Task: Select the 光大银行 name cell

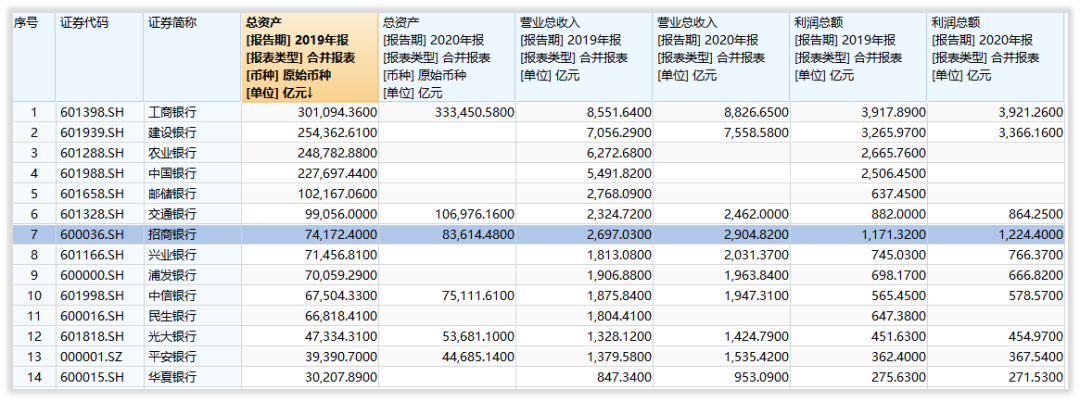Action: [192, 337]
